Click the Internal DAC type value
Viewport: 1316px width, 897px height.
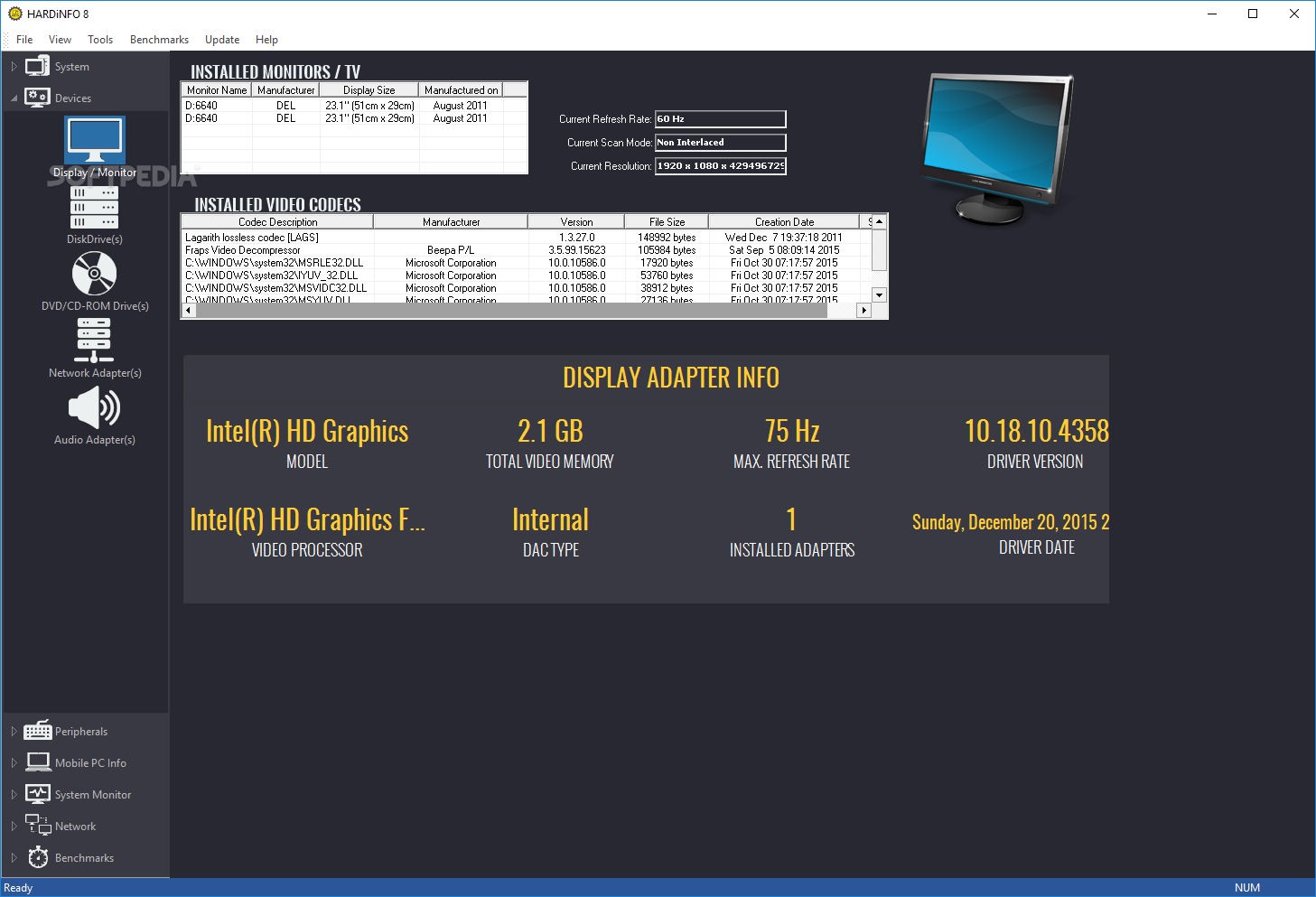pos(550,519)
